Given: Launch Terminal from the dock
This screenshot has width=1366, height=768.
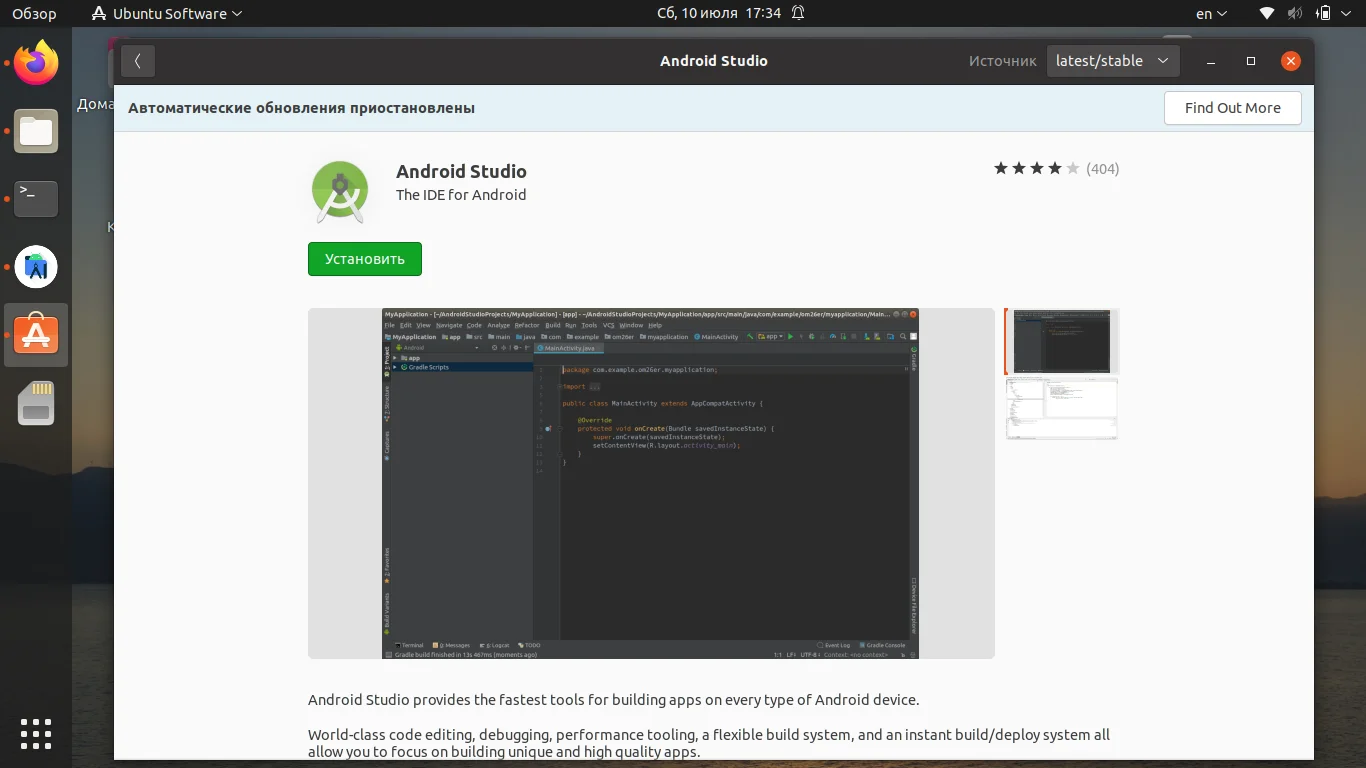Looking at the screenshot, I should 36,199.
